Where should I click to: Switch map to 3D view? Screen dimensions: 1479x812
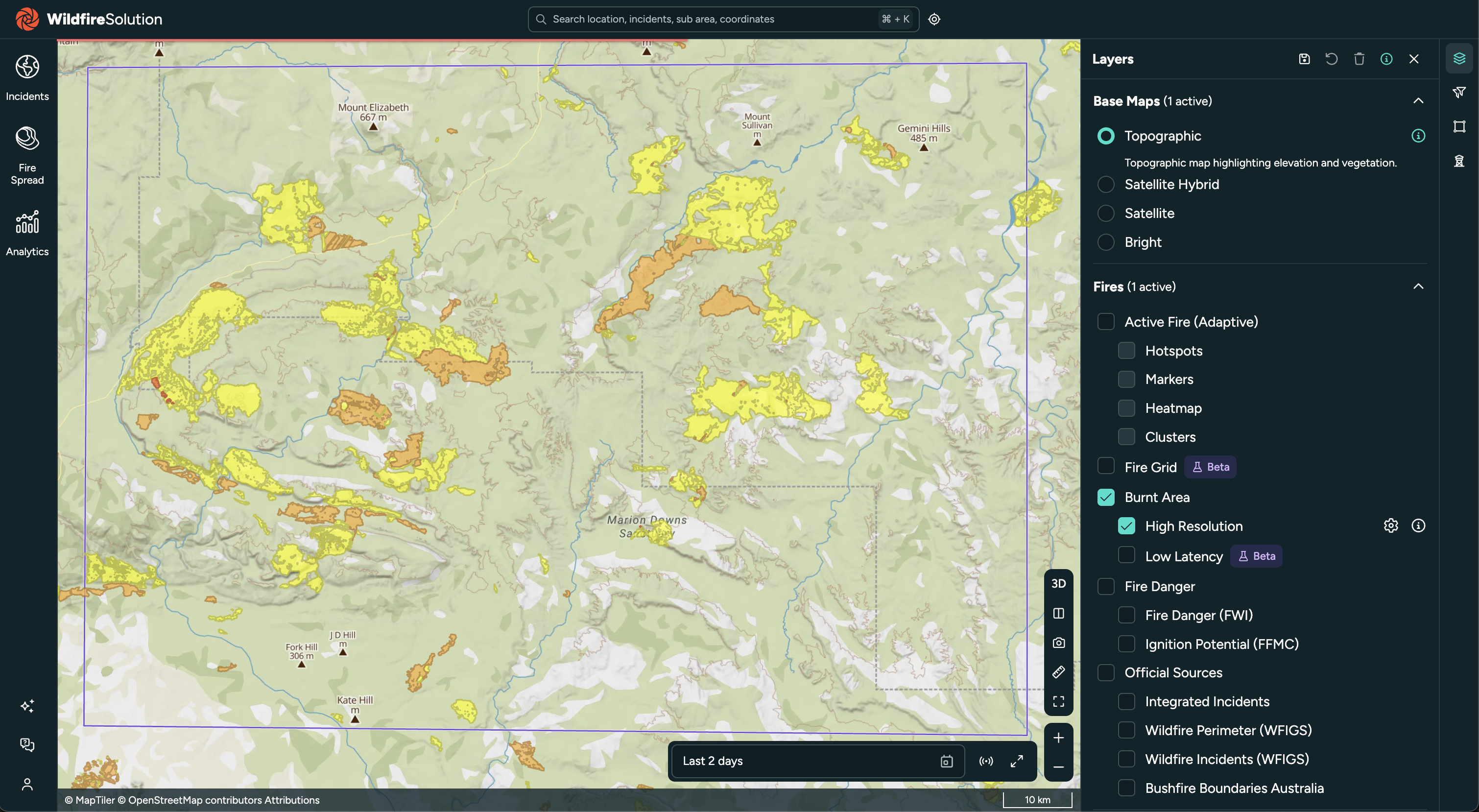(1058, 583)
